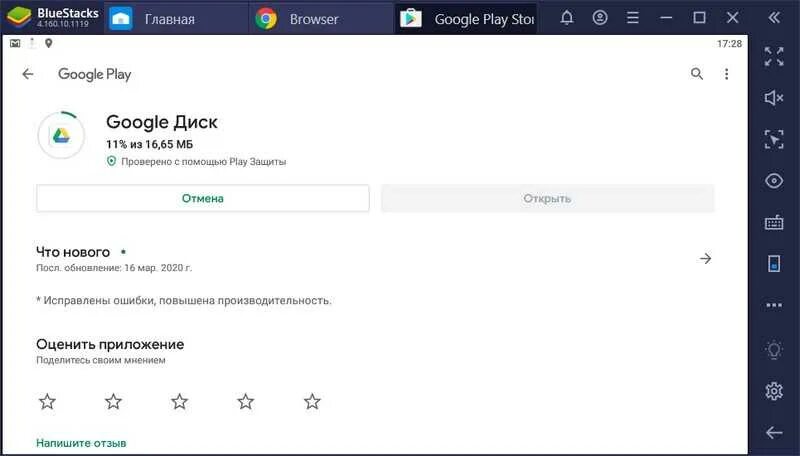The image size is (800, 456).
Task: Click the Открыть button
Action: 547,198
